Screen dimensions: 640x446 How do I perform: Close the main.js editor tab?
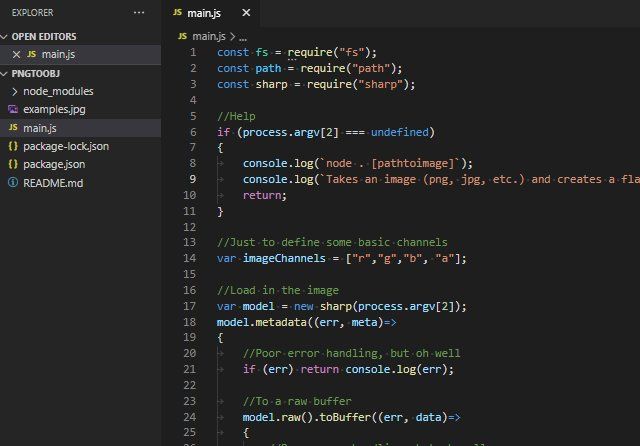point(246,13)
